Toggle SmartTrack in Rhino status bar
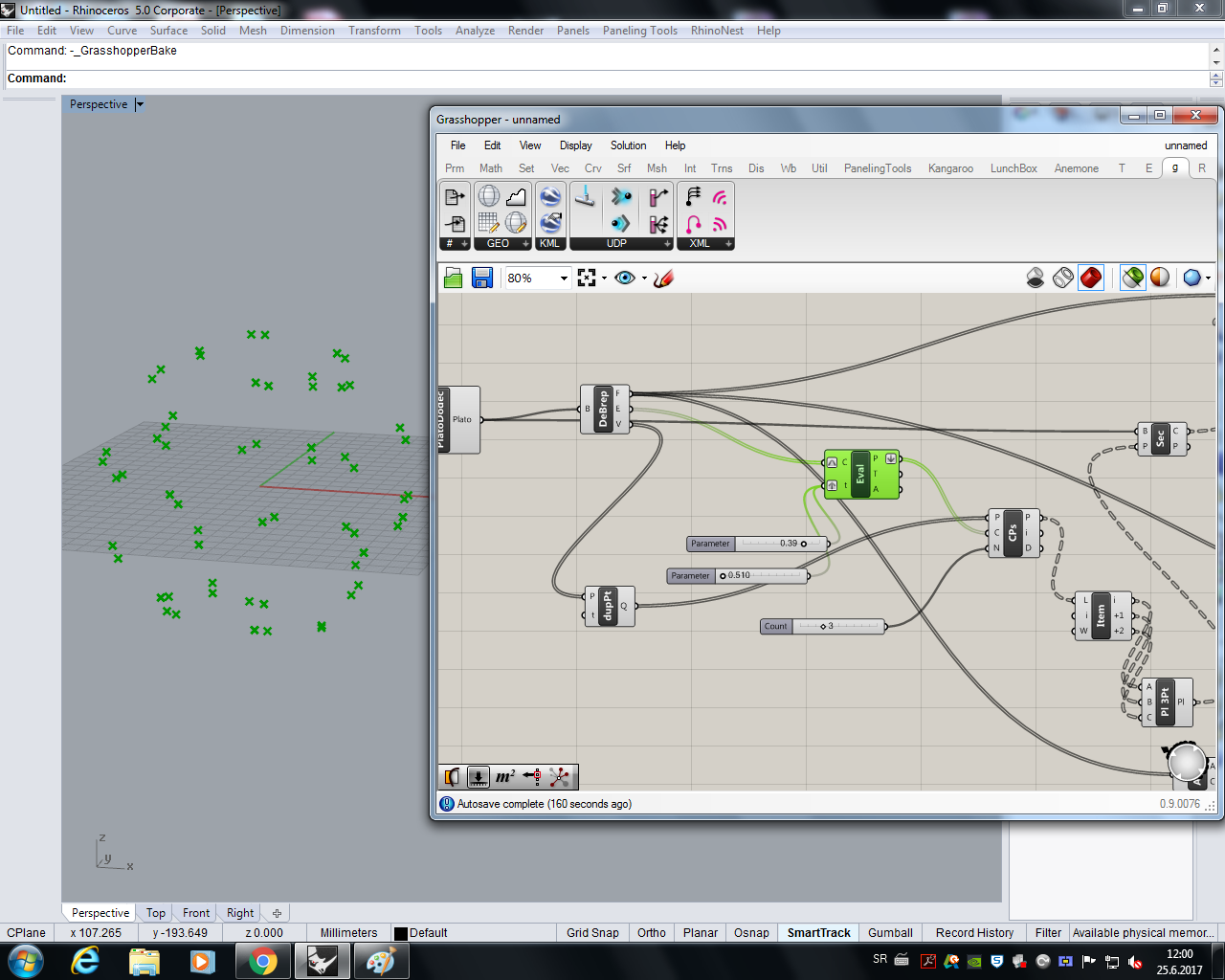This screenshot has width=1225, height=980. 819,932
